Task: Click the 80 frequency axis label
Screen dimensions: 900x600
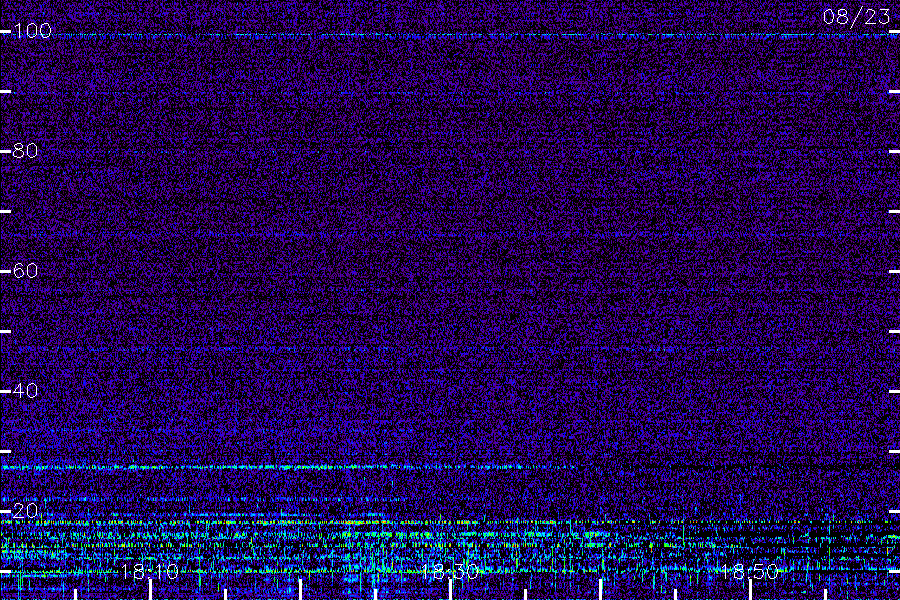Action: click(x=25, y=151)
